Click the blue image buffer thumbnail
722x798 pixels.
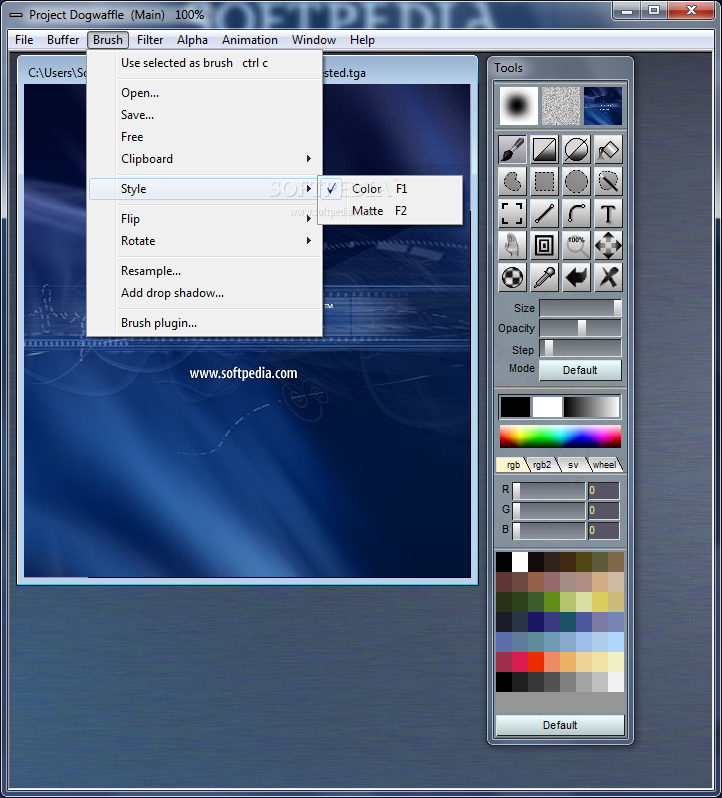click(x=603, y=105)
